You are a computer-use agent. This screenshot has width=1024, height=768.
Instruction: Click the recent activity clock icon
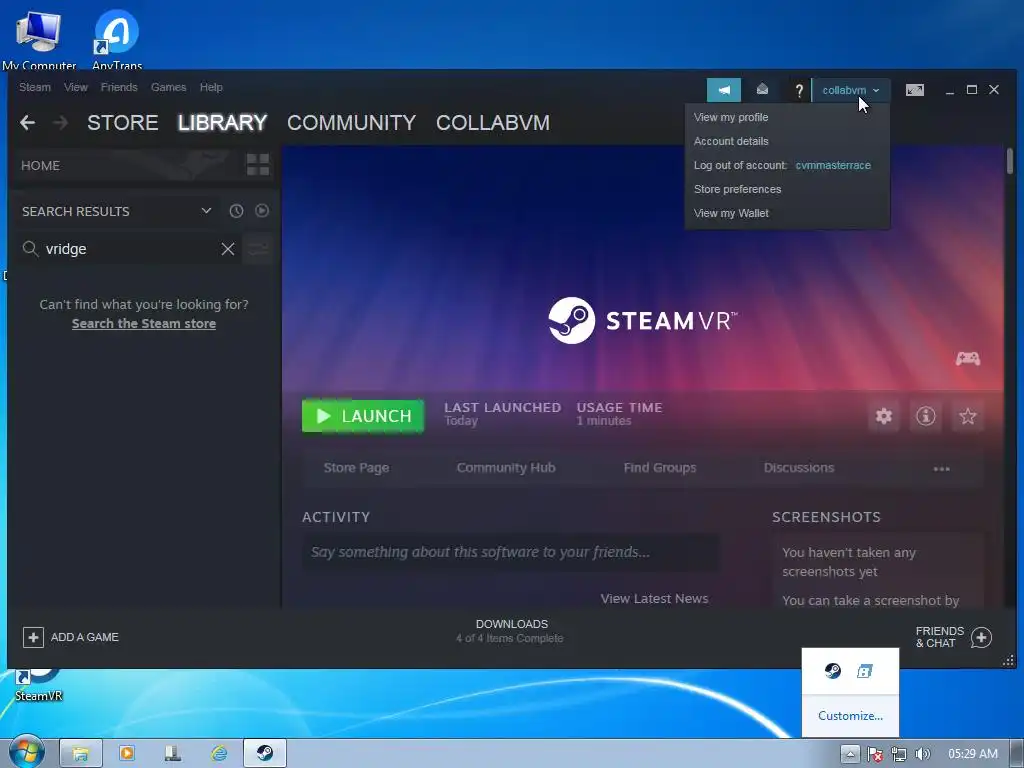pos(236,211)
